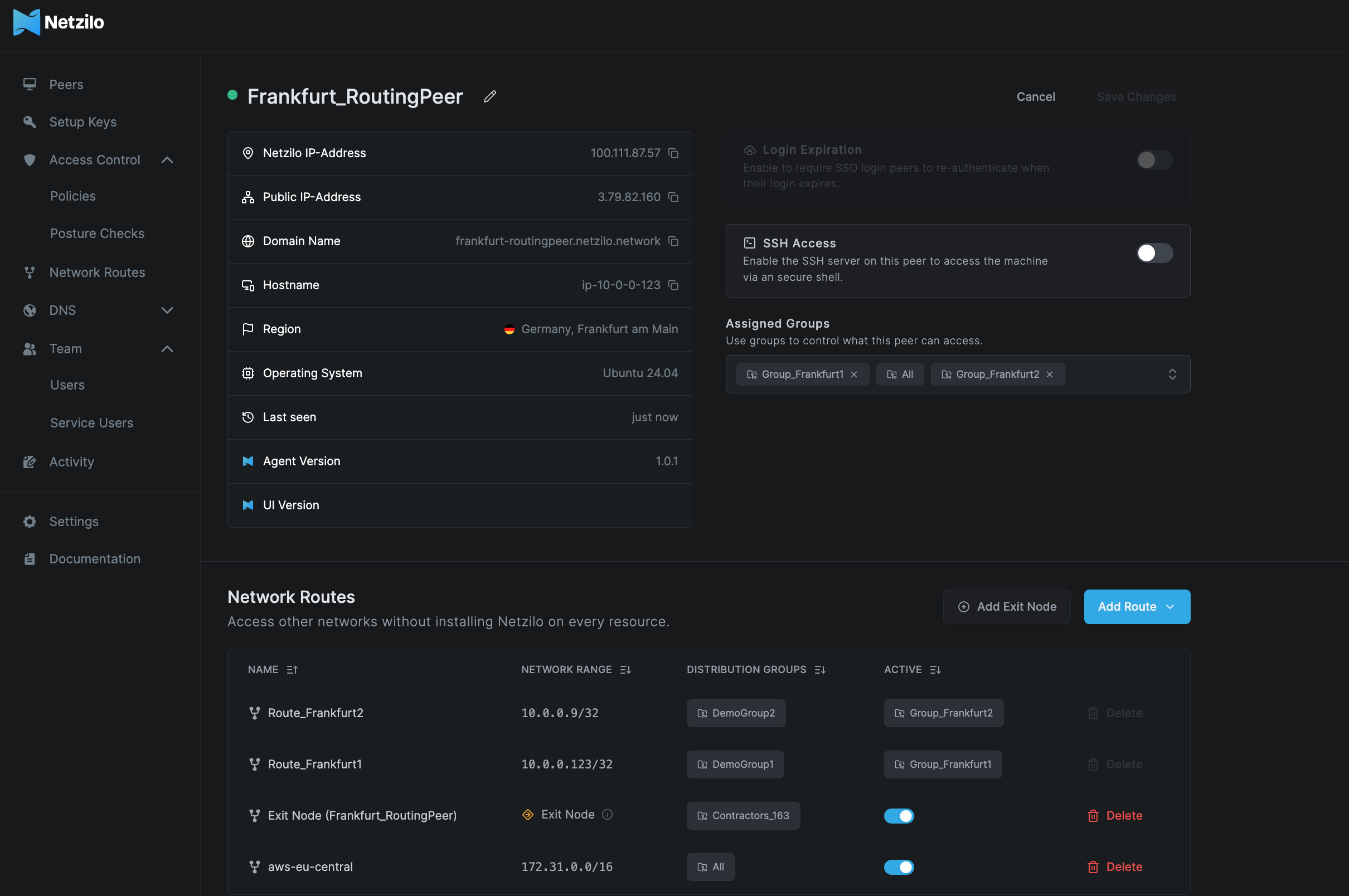The image size is (1349, 896).
Task: Remove Group_Frankfurt2 from assigned groups
Action: tap(1050, 374)
